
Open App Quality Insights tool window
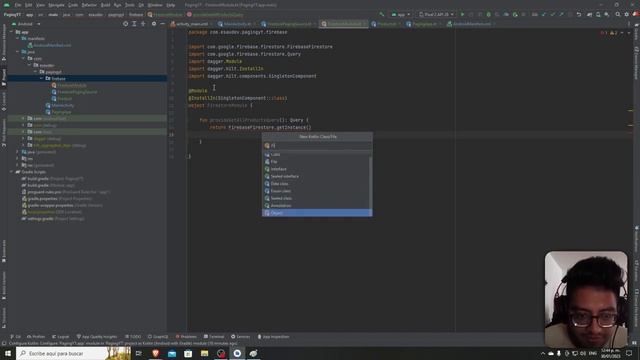coord(97,337)
